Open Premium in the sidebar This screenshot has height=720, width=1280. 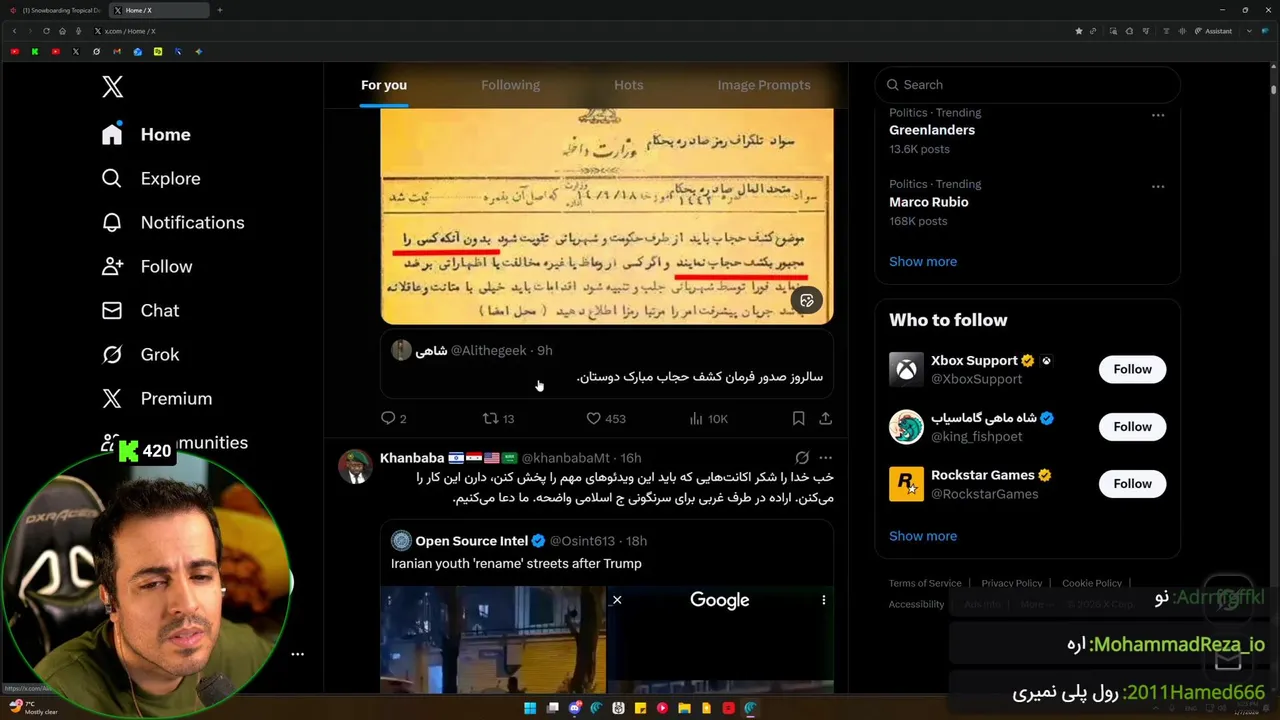(157, 398)
